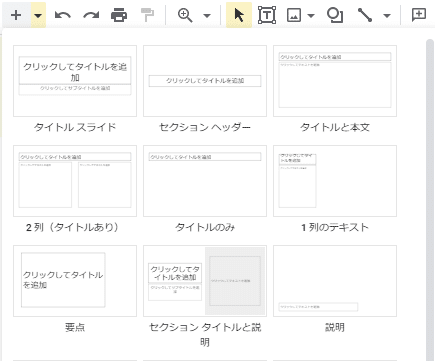Click the 要点 label text
The image size is (435, 361).
coord(75,327)
